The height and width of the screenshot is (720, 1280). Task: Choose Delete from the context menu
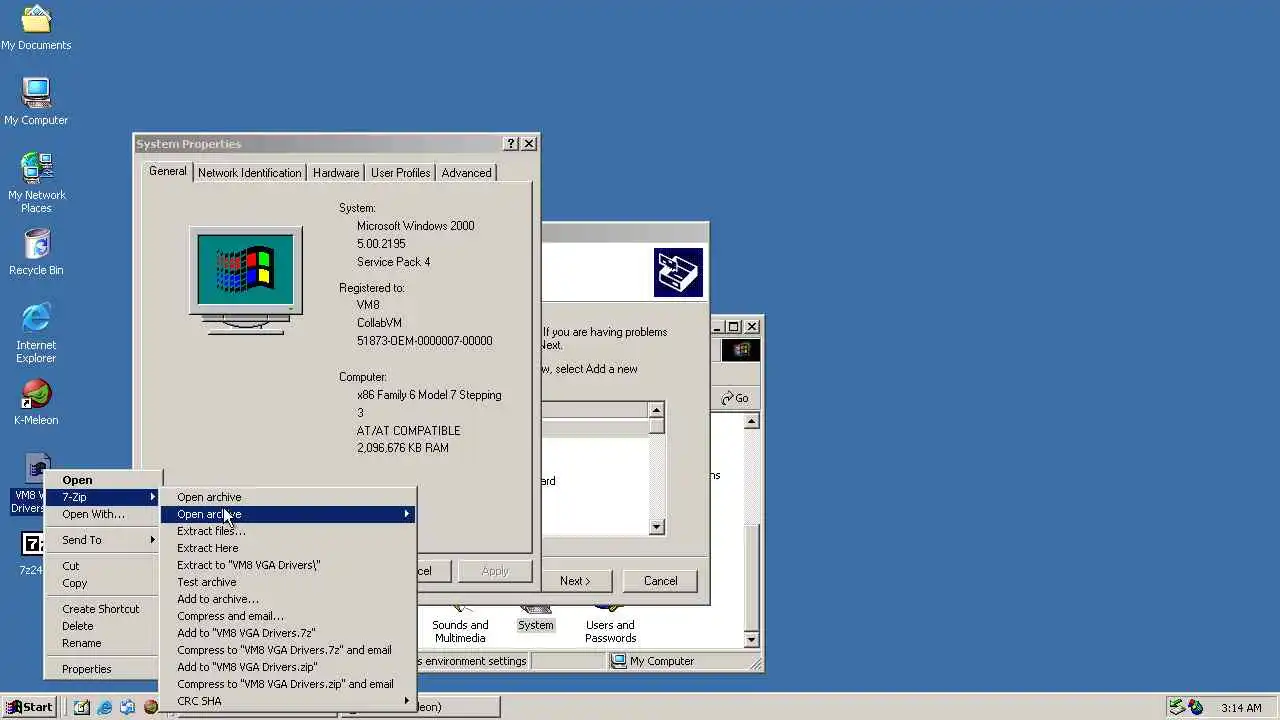point(103,626)
